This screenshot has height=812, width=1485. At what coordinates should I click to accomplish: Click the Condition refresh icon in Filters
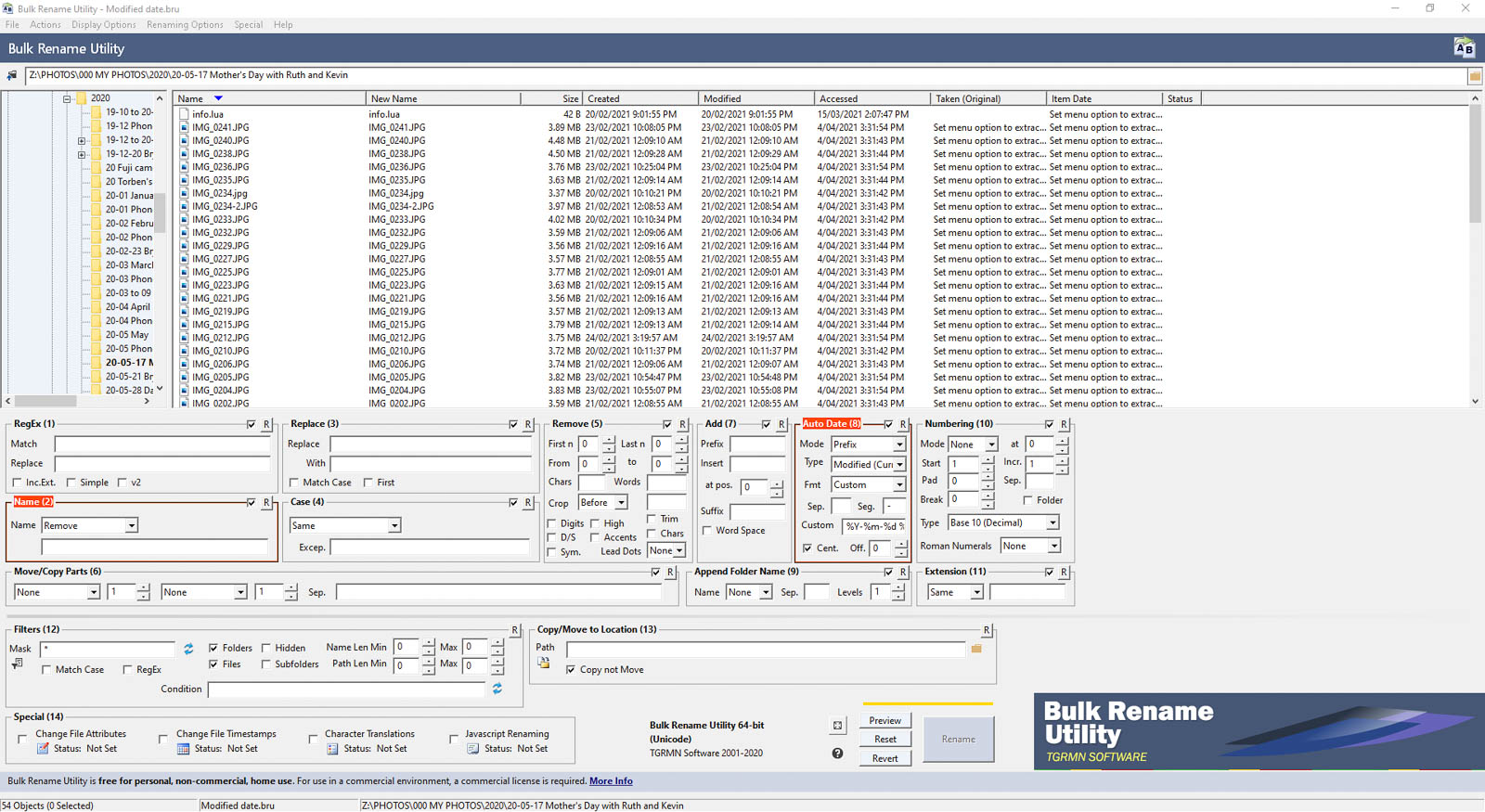tap(497, 689)
